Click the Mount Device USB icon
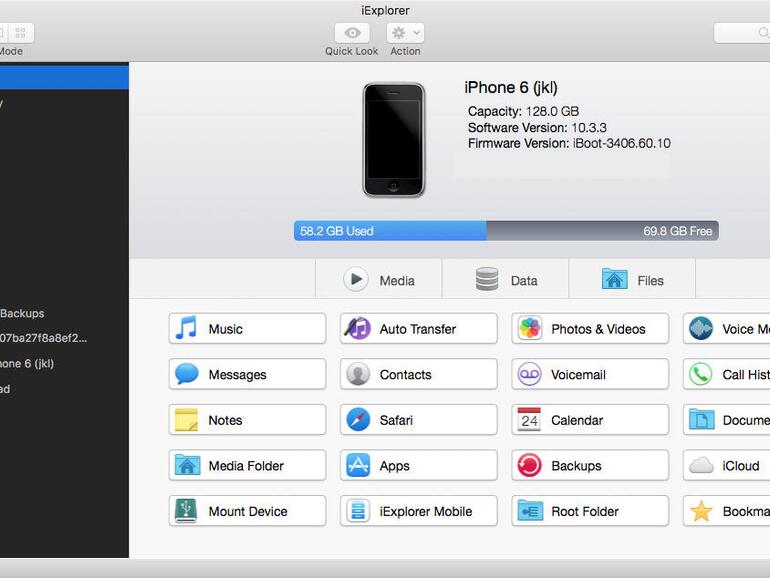The image size is (770, 578). coord(186,511)
